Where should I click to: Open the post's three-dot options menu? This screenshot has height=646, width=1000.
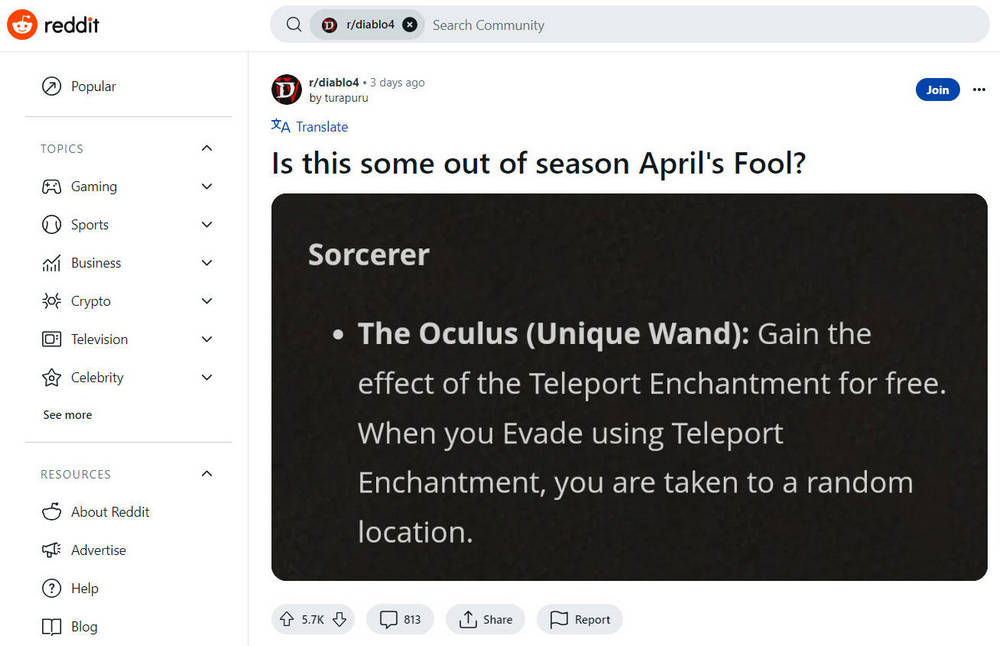pos(978,90)
